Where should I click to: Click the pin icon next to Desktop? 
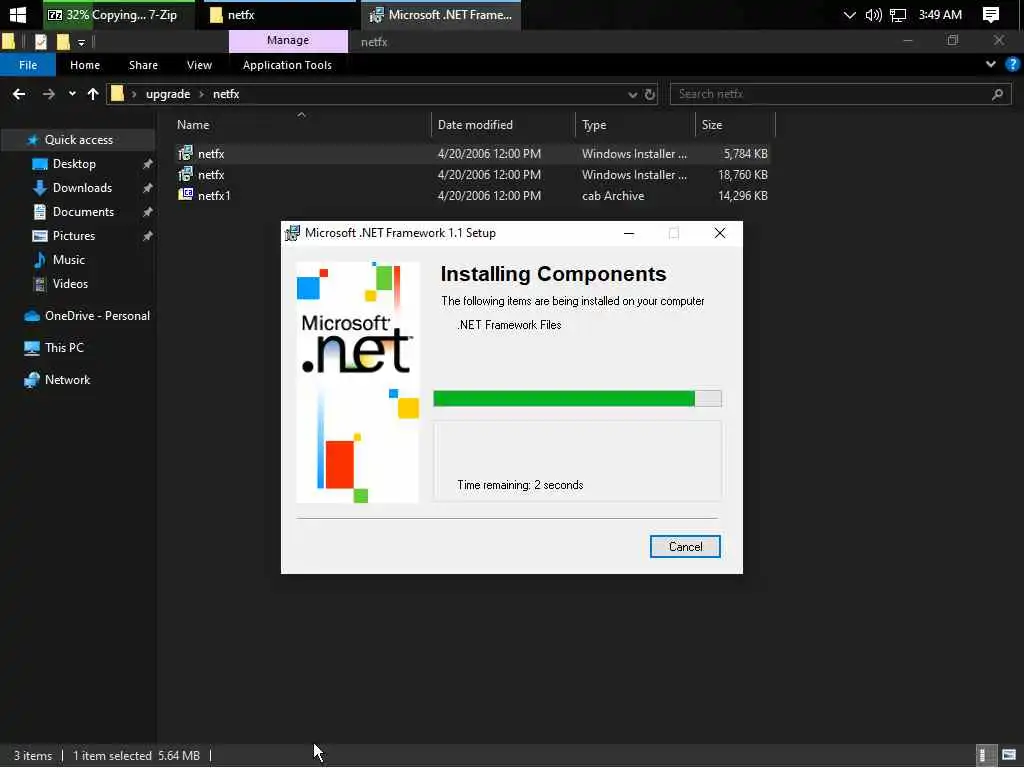point(148,164)
